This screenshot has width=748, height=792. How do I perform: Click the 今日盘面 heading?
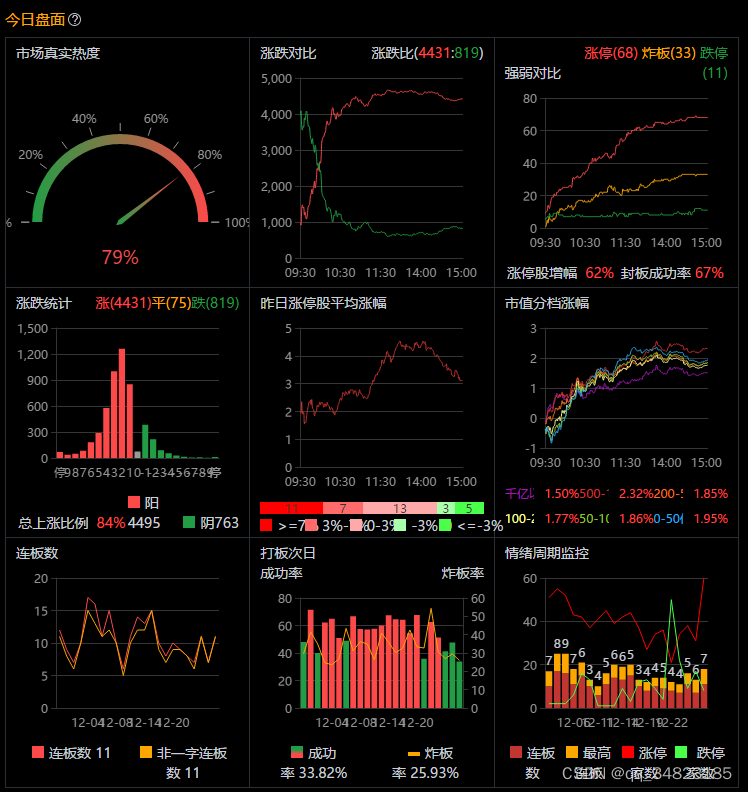pyautogui.click(x=35, y=20)
